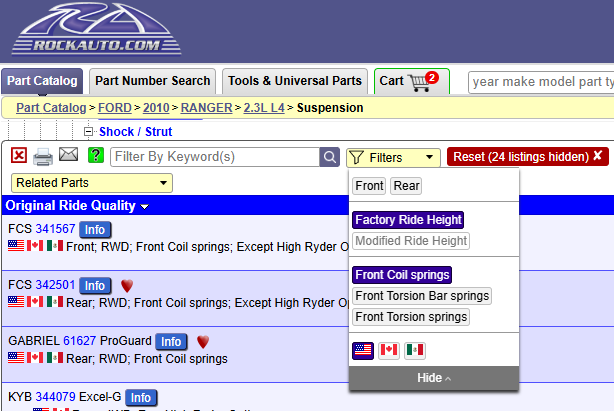Click the Suspension breadcrumb text
This screenshot has width=614, height=411.
pyautogui.click(x=330, y=108)
